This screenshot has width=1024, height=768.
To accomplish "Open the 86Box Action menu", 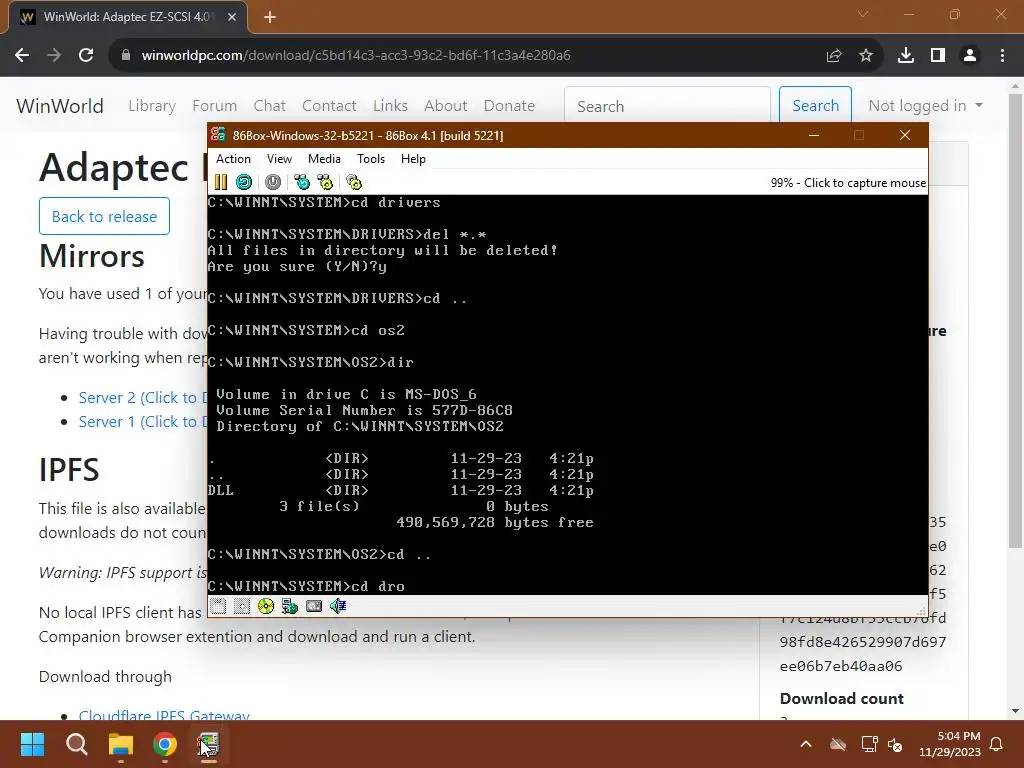I will (233, 159).
